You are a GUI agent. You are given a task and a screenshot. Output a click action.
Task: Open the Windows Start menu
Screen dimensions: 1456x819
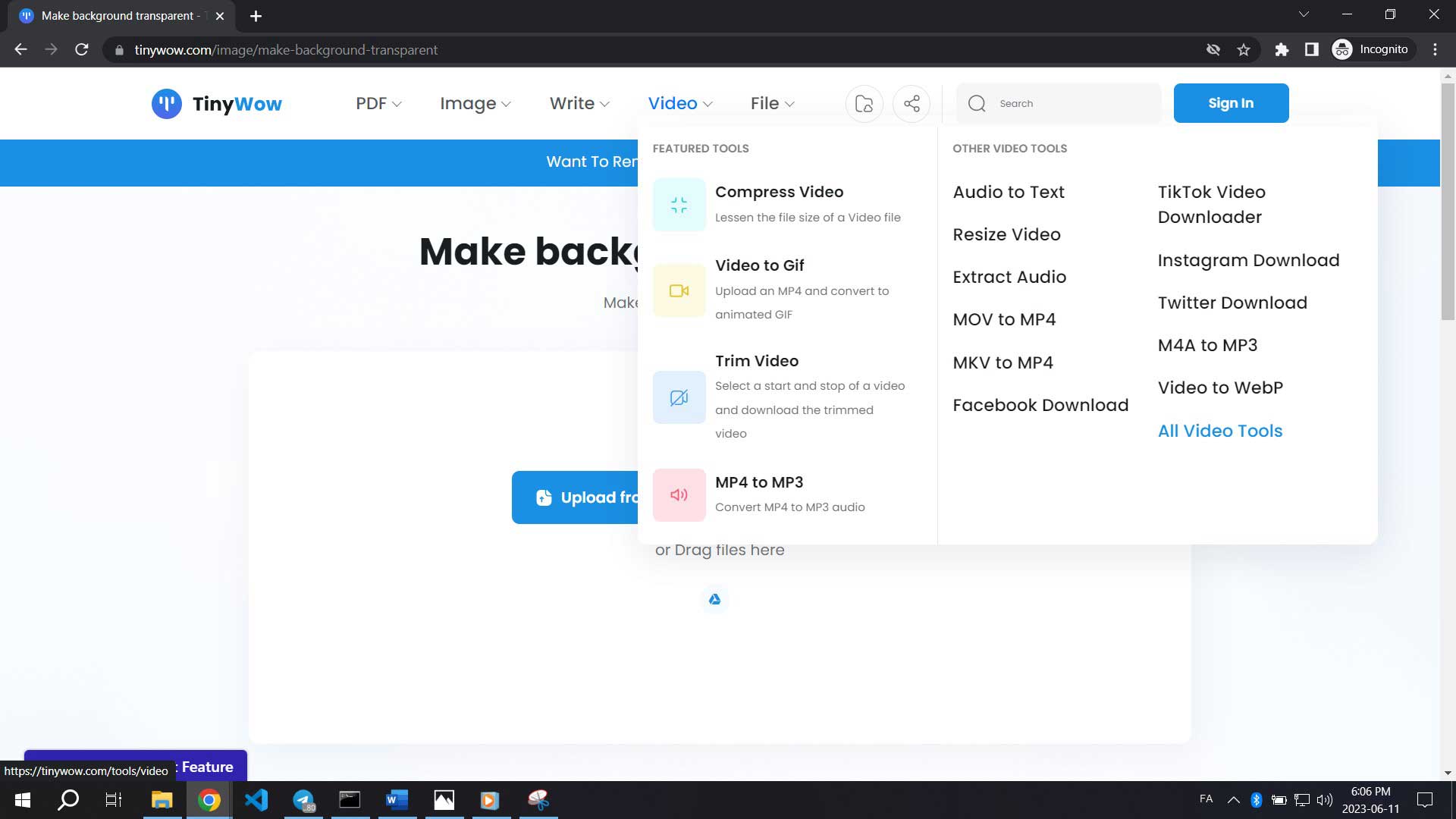23,800
